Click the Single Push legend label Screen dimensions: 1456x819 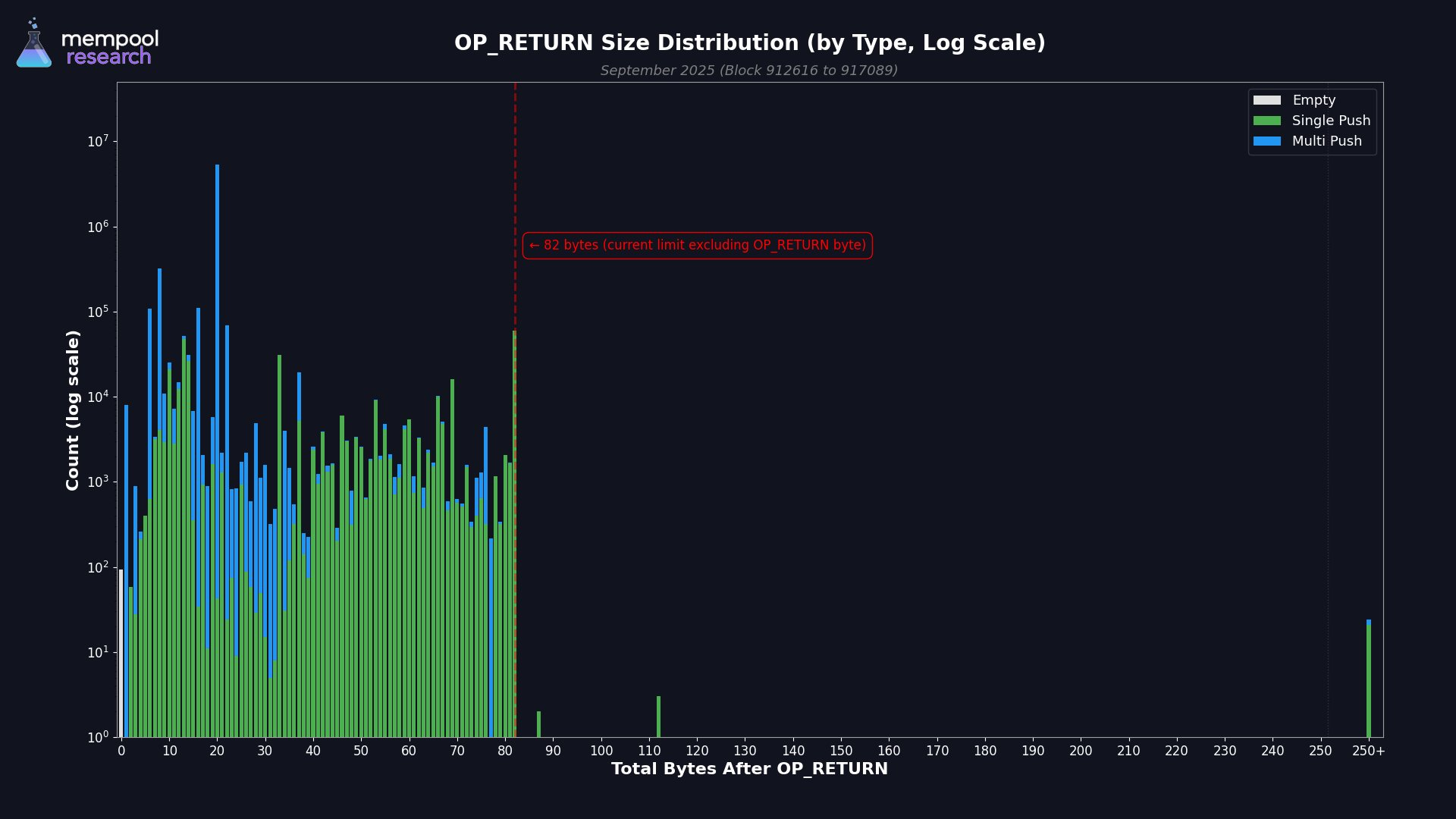click(1331, 121)
